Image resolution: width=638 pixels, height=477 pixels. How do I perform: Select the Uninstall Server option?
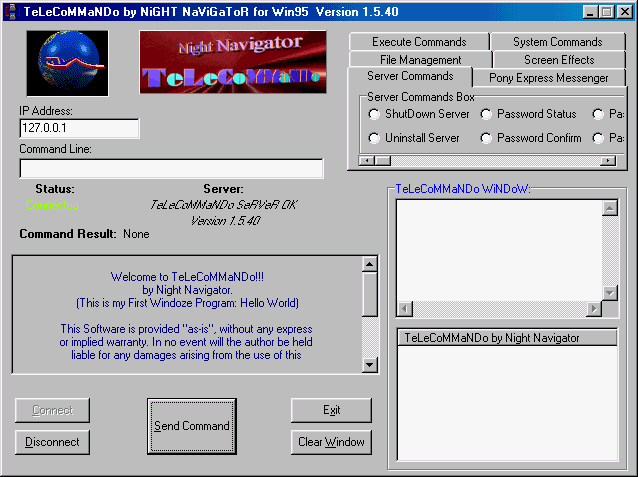point(375,138)
